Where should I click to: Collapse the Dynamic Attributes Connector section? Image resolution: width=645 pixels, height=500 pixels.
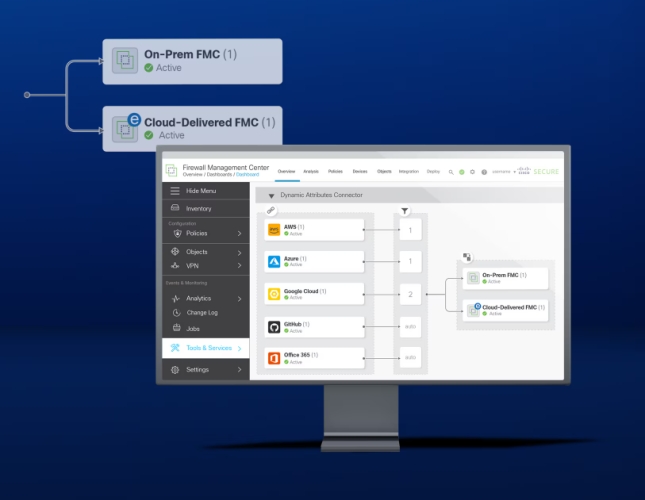(x=271, y=195)
